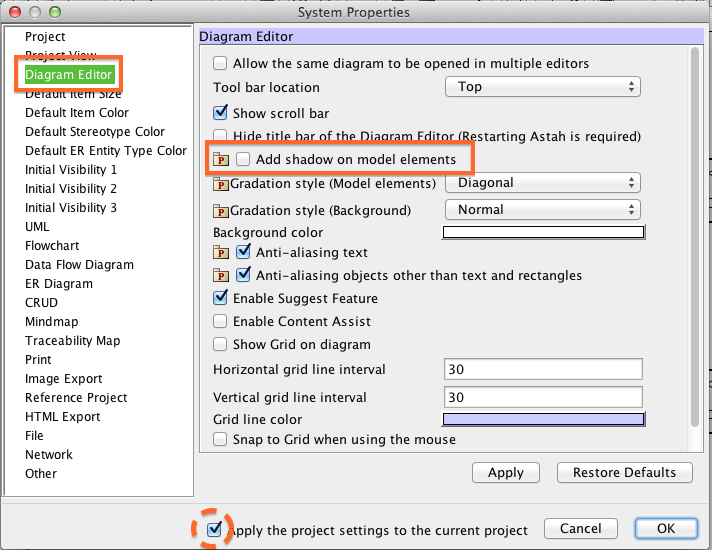The width and height of the screenshot is (712, 550).
Task: Confirm the dialog with OK
Action: click(x=667, y=529)
